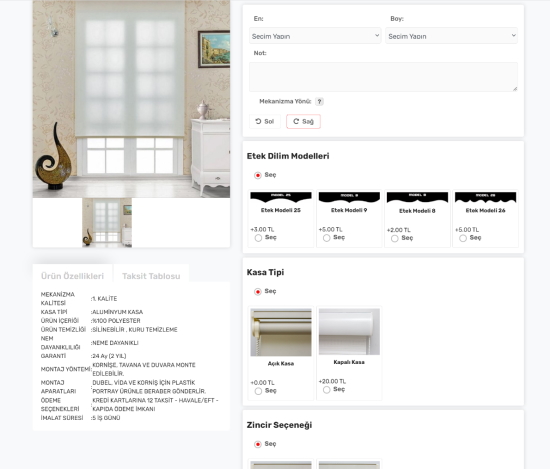Click into the Not text area

point(383,77)
